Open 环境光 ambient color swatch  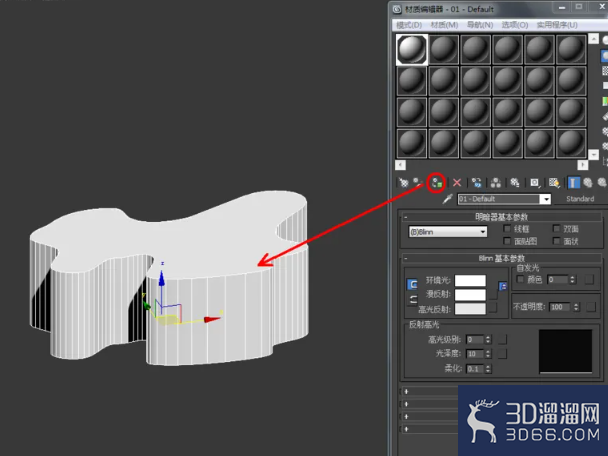[470, 280]
